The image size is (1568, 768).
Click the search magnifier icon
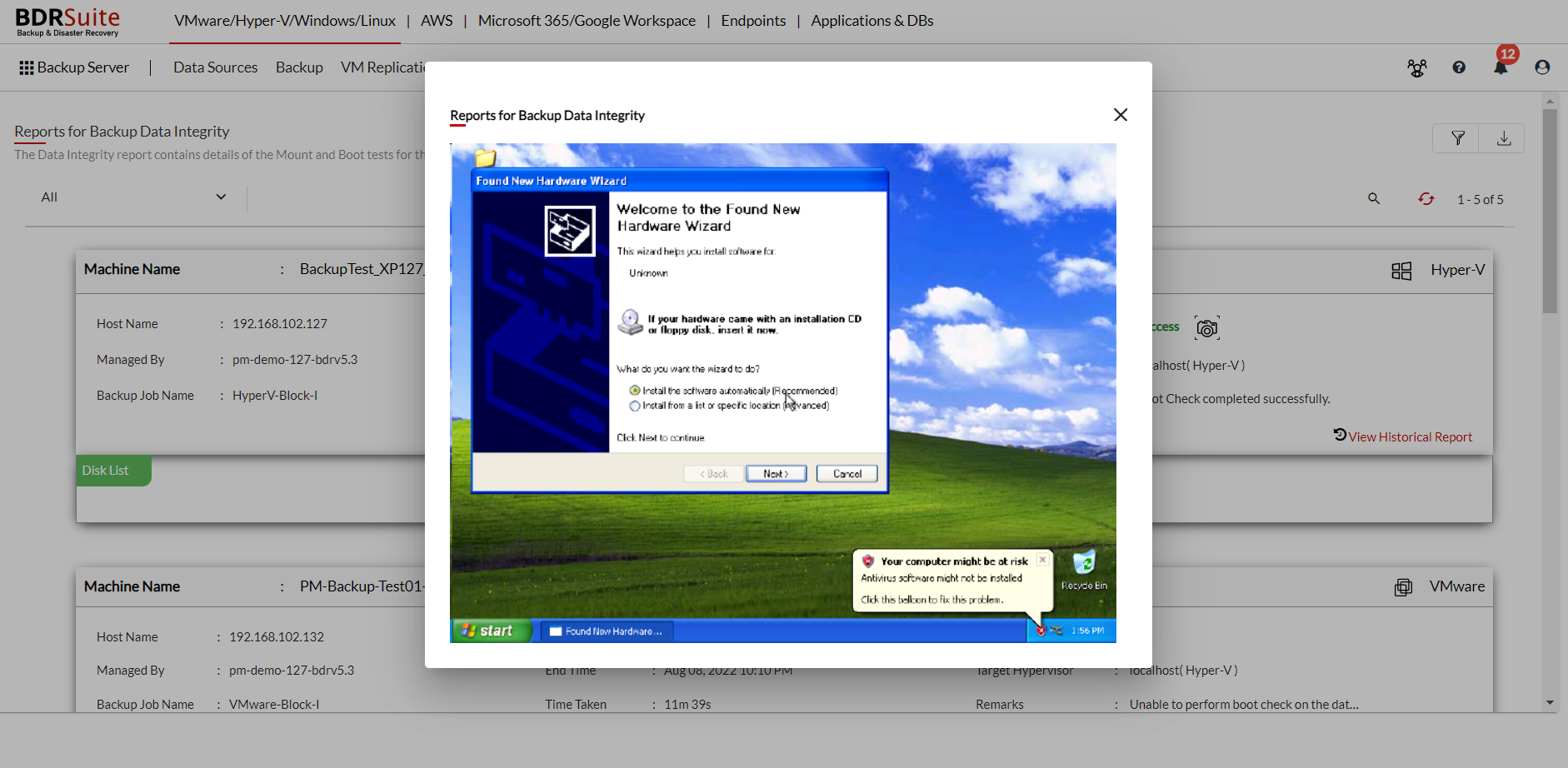point(1374,198)
